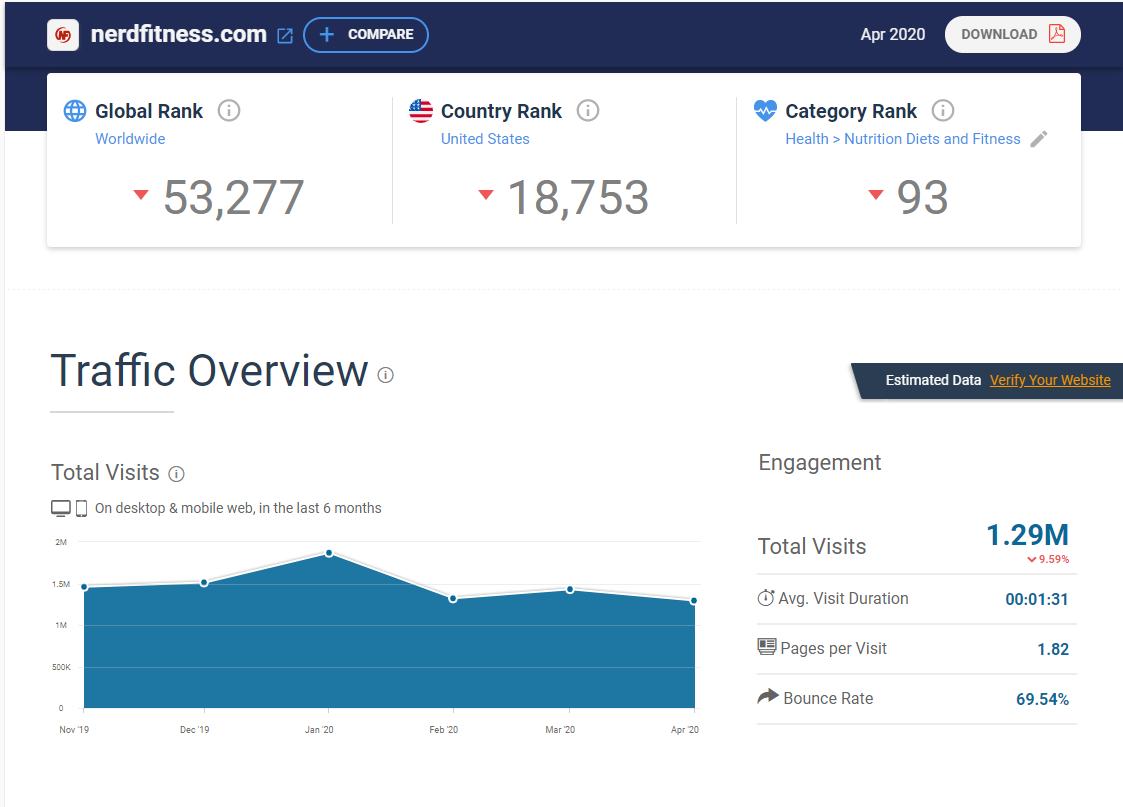Click the nerdfitness site favicon logo

[63, 34]
